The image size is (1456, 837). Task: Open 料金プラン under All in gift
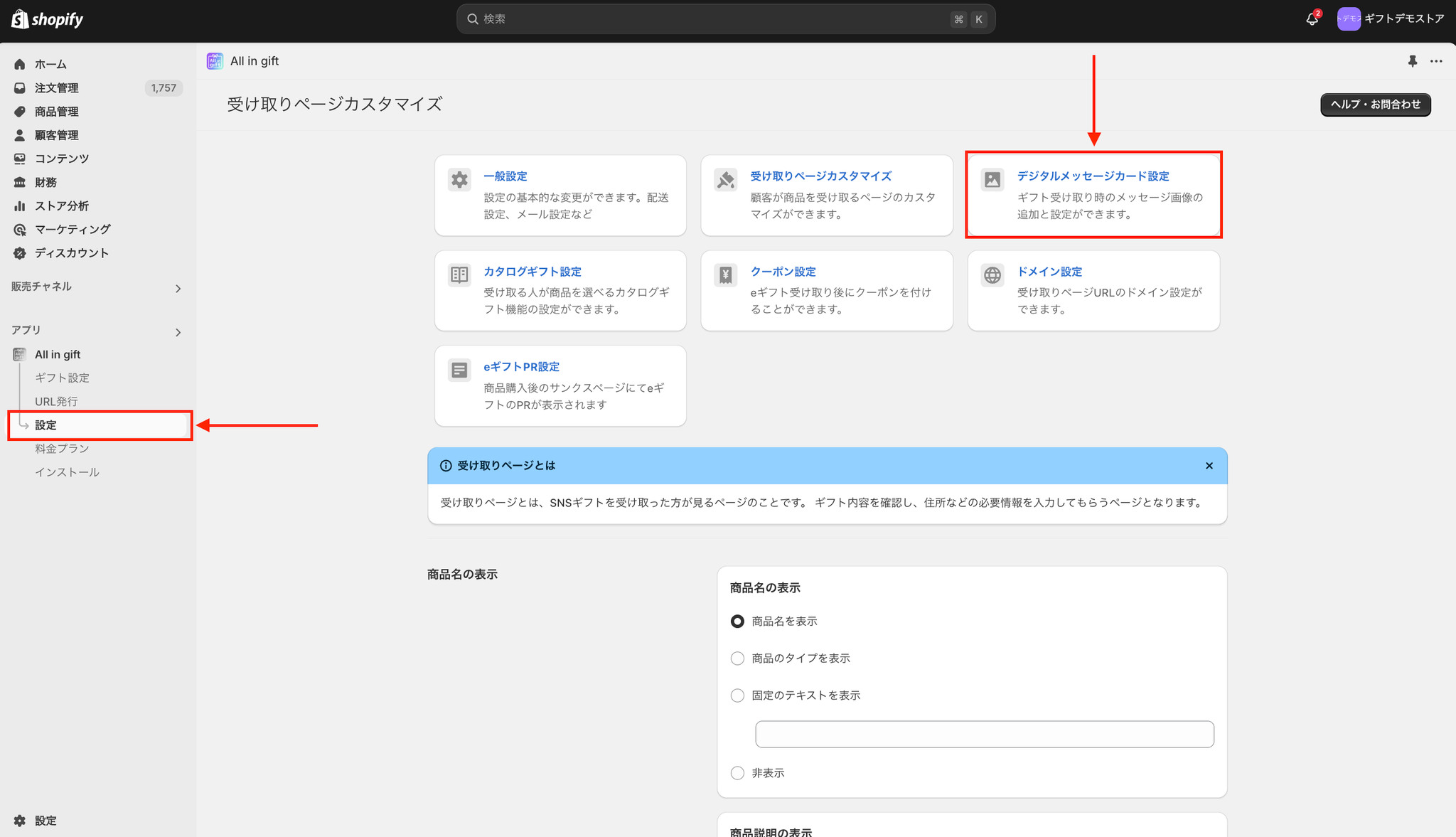tap(62, 449)
